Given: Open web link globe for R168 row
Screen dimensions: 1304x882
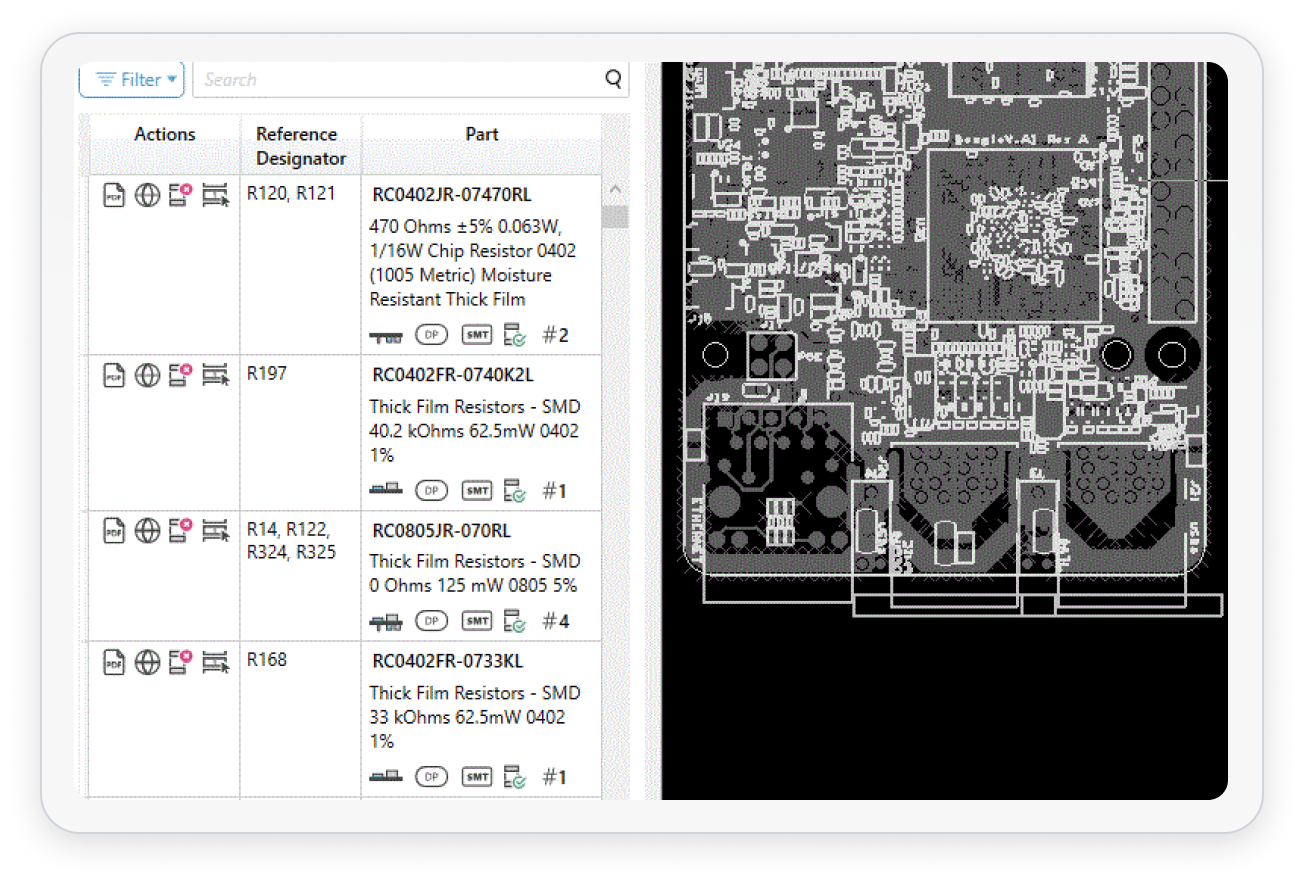Looking at the screenshot, I should click(148, 662).
